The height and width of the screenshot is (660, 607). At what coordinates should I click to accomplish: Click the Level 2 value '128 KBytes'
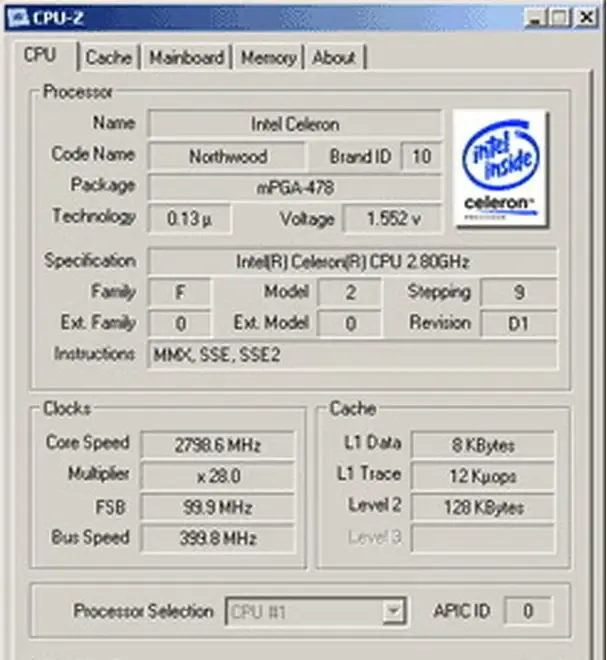coord(483,507)
